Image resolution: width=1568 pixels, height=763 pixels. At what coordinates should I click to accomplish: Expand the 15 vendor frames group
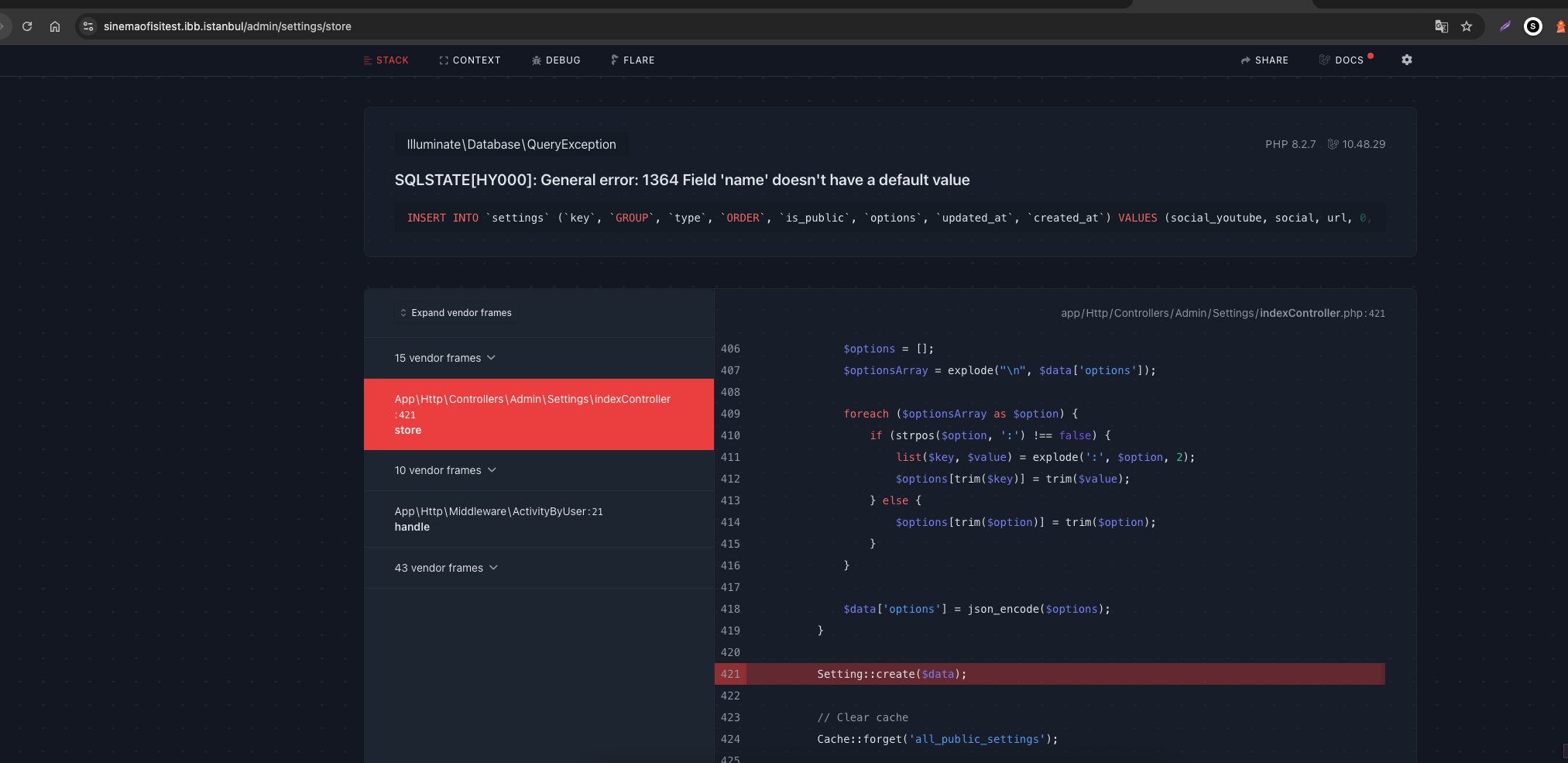[x=445, y=358]
